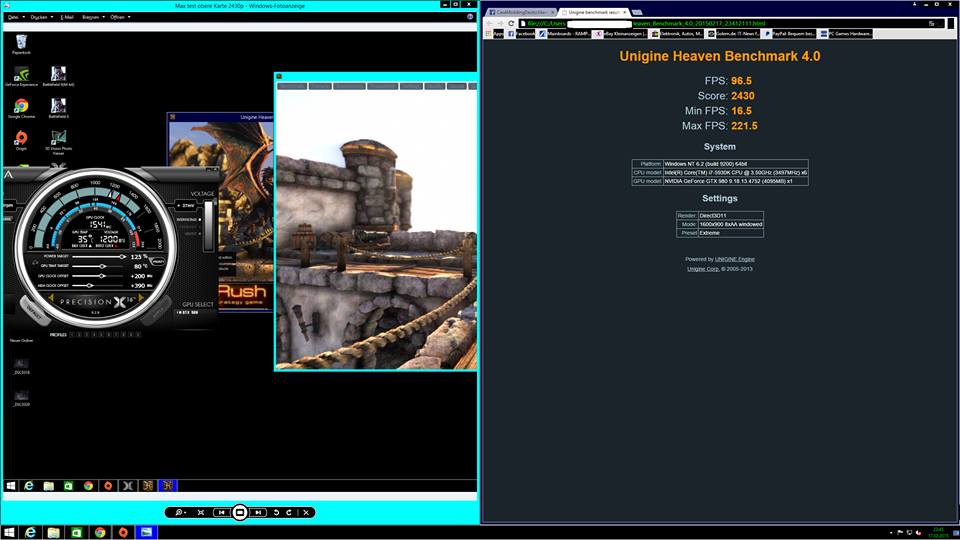960x540 pixels.
Task: Open the Elektronik, Autos bookmark
Action: coord(677,34)
